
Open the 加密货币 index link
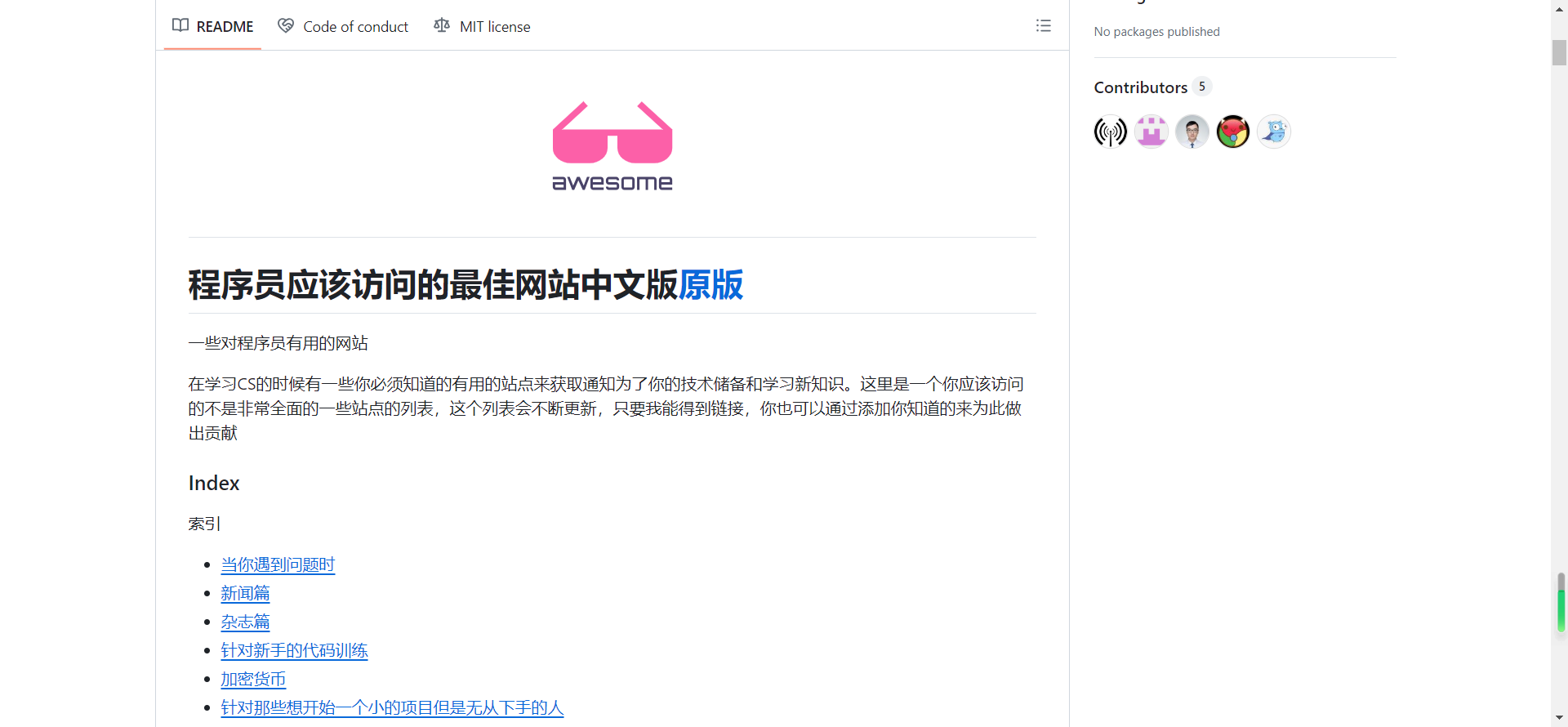253,679
